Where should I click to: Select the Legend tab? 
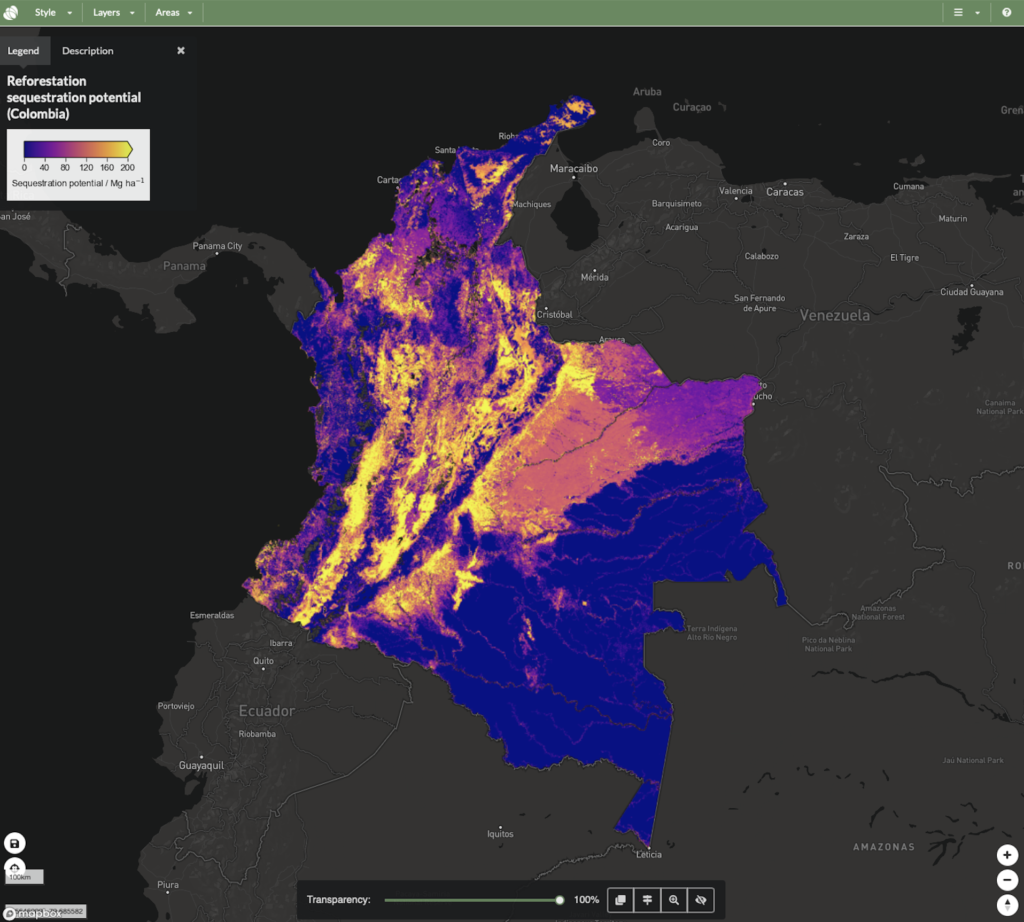(x=23, y=51)
